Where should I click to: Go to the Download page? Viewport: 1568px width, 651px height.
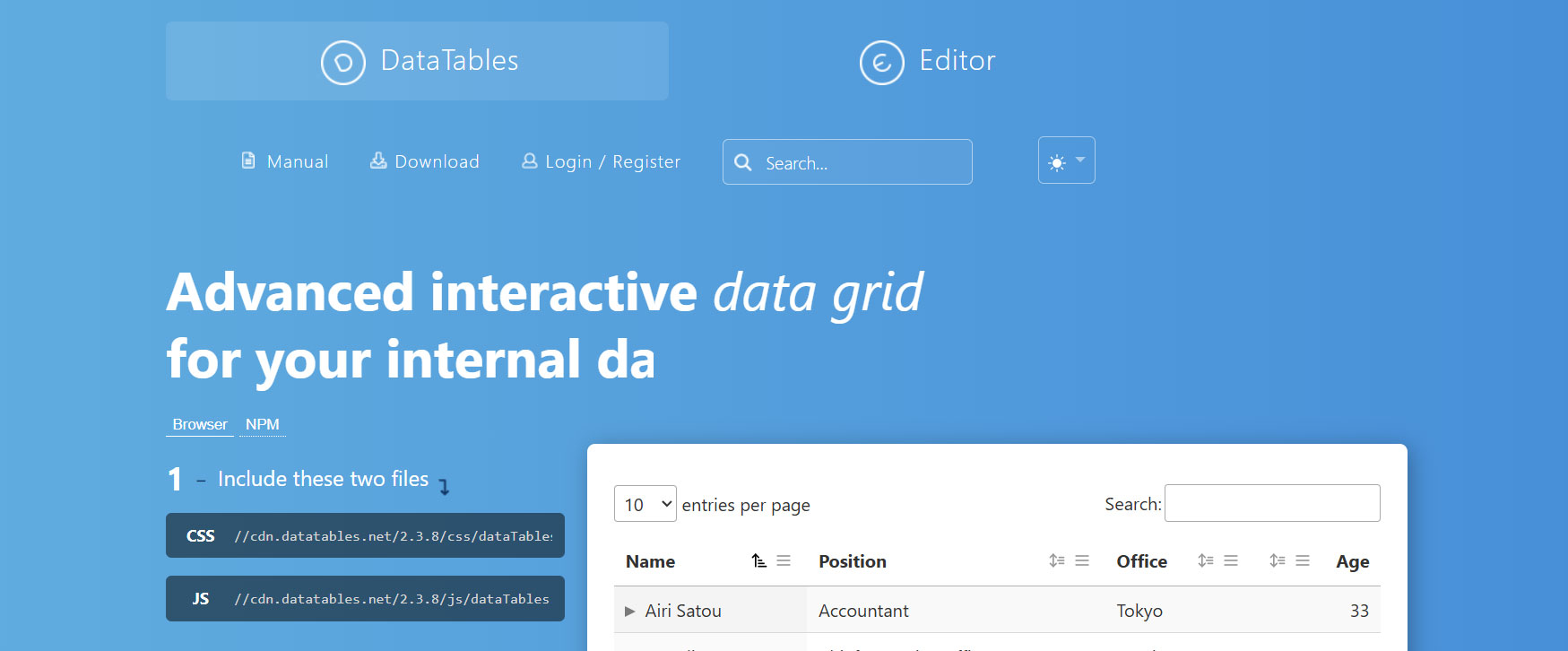(425, 161)
